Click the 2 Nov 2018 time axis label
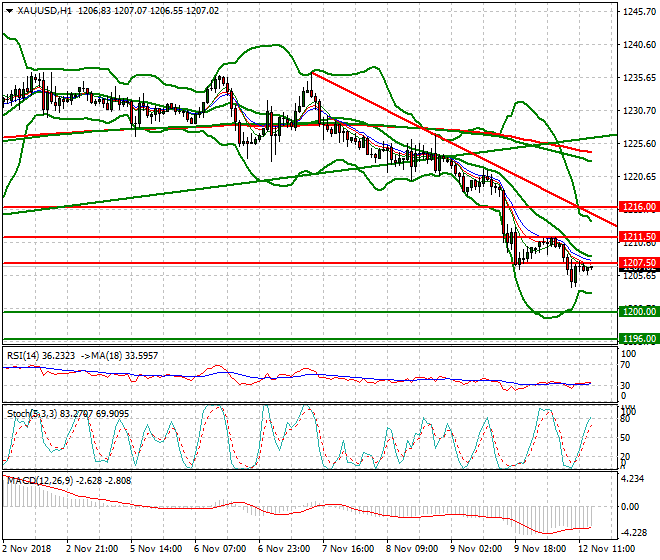This screenshot has height=560, width=660. pos(27,549)
